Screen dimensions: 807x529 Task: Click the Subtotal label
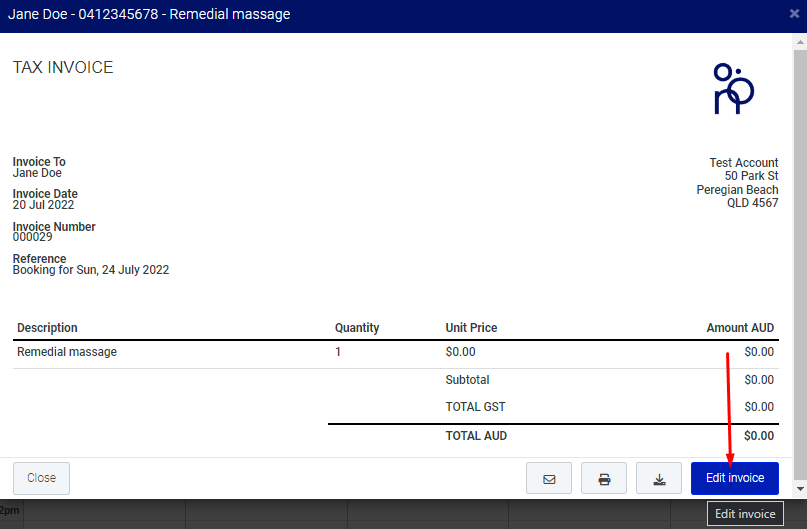click(467, 380)
